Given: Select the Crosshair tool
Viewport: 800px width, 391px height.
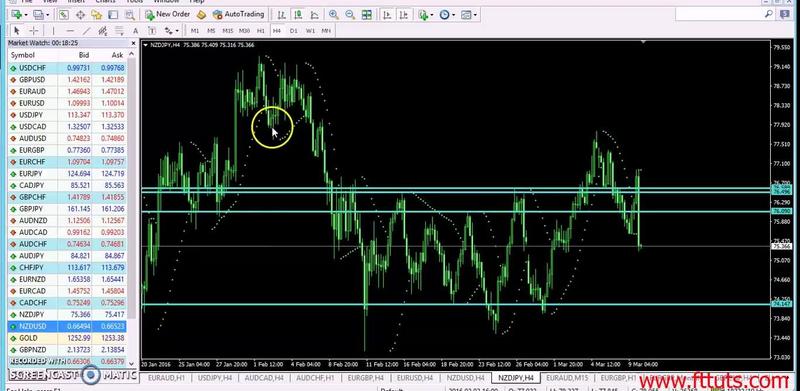Looking at the screenshot, I should (33, 31).
